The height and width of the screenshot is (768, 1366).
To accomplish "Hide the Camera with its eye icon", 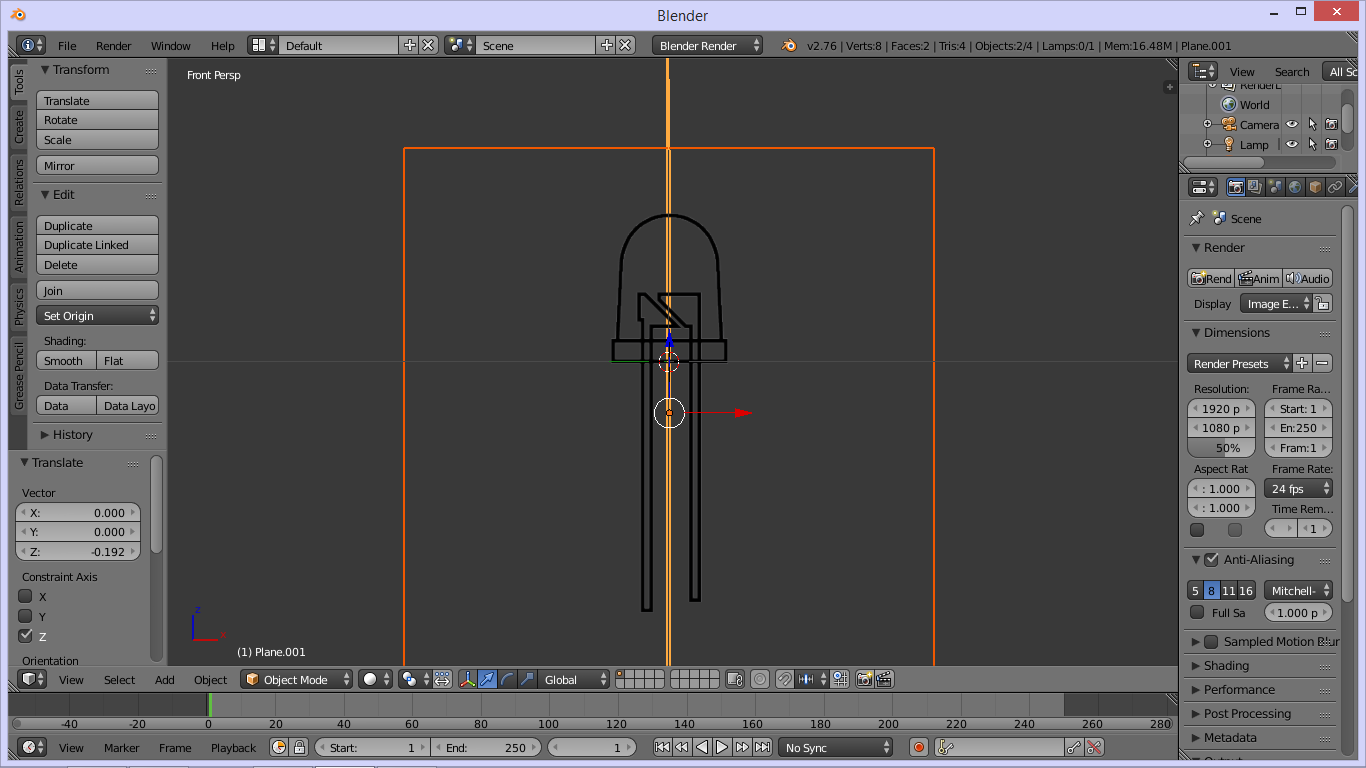I will [x=1292, y=124].
